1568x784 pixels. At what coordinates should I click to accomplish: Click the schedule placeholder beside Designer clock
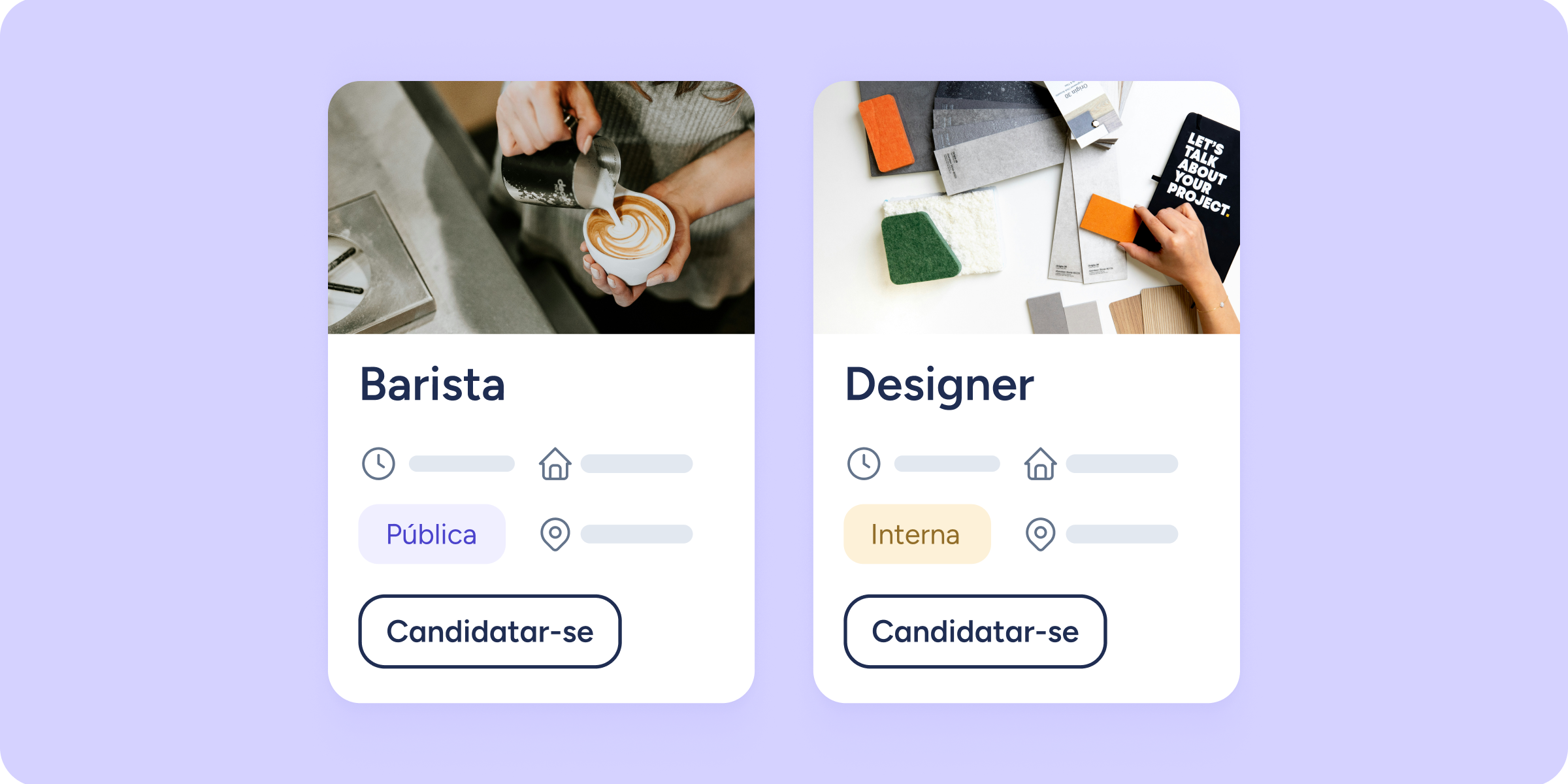click(x=947, y=464)
